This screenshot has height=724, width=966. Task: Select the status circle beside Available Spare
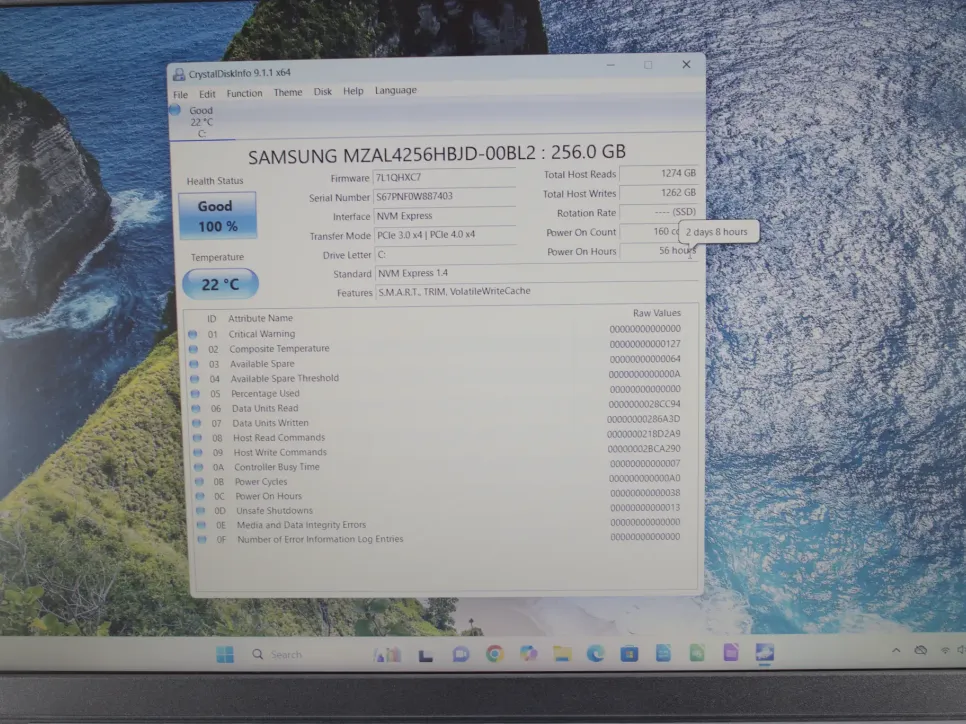194,364
